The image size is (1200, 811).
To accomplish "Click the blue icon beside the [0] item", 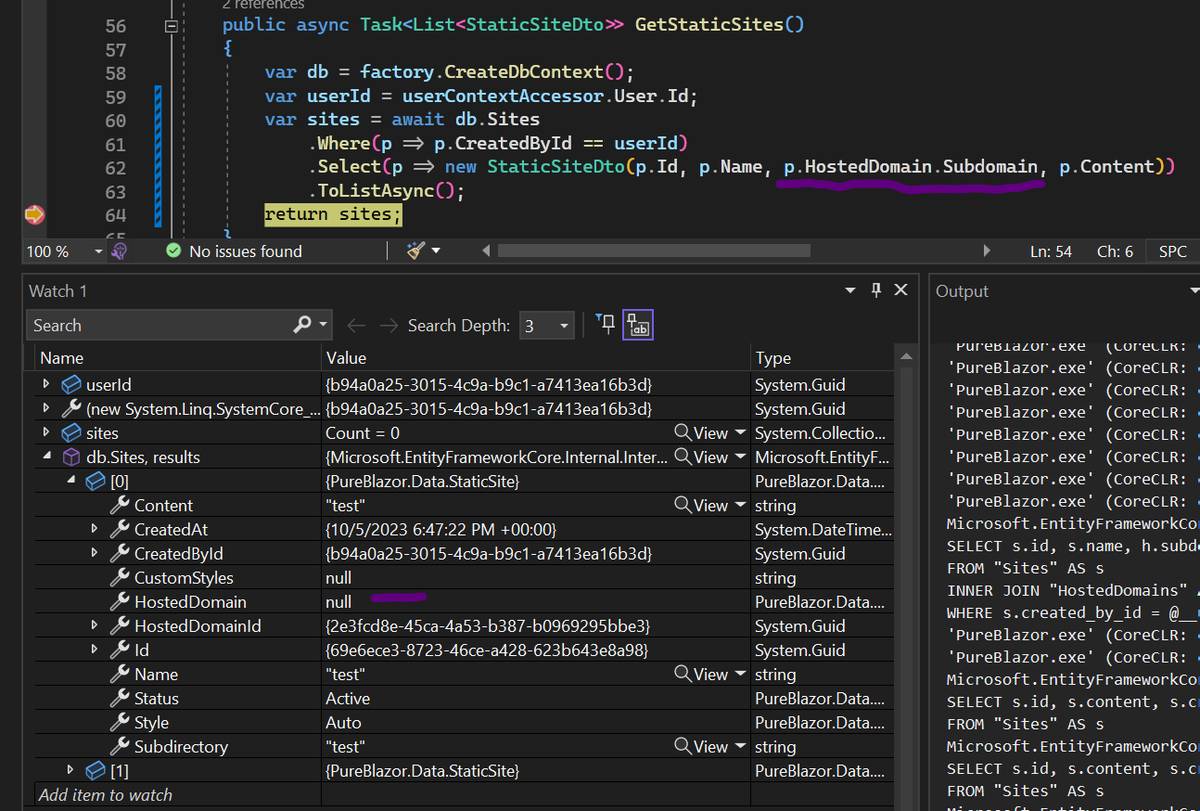I will pyautogui.click(x=95, y=481).
